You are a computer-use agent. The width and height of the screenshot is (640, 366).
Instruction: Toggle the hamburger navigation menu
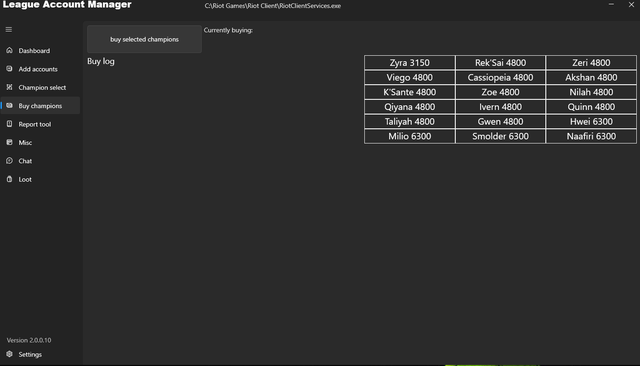click(x=9, y=29)
